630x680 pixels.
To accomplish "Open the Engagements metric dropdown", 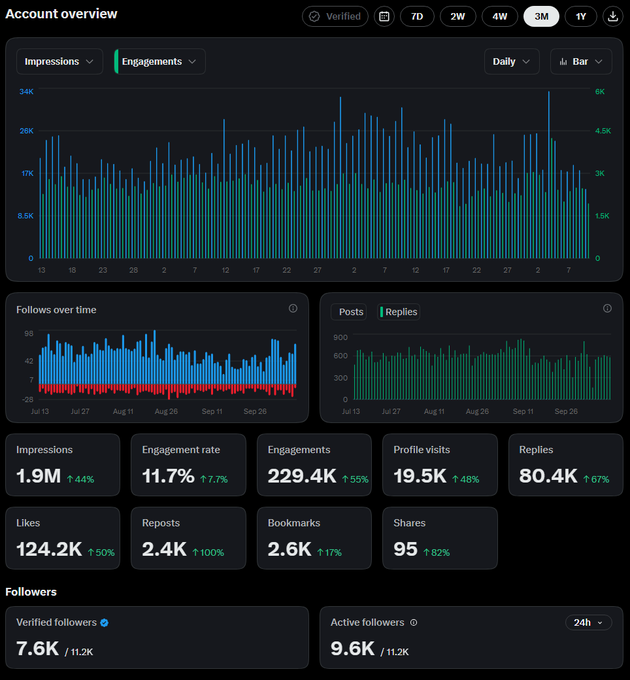I will [x=160, y=62].
